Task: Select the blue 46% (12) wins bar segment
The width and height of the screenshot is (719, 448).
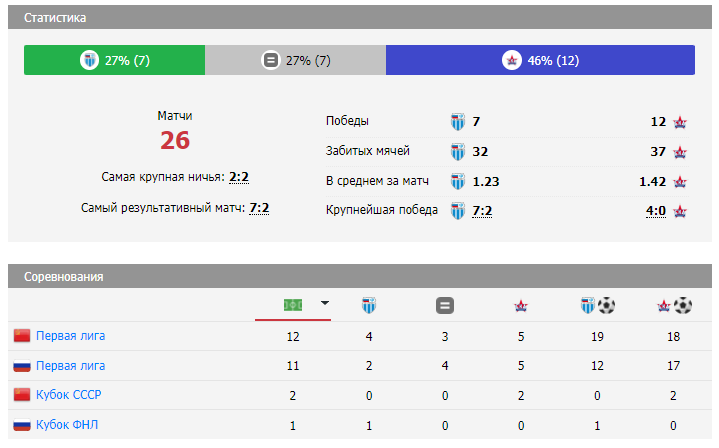Action: point(540,60)
